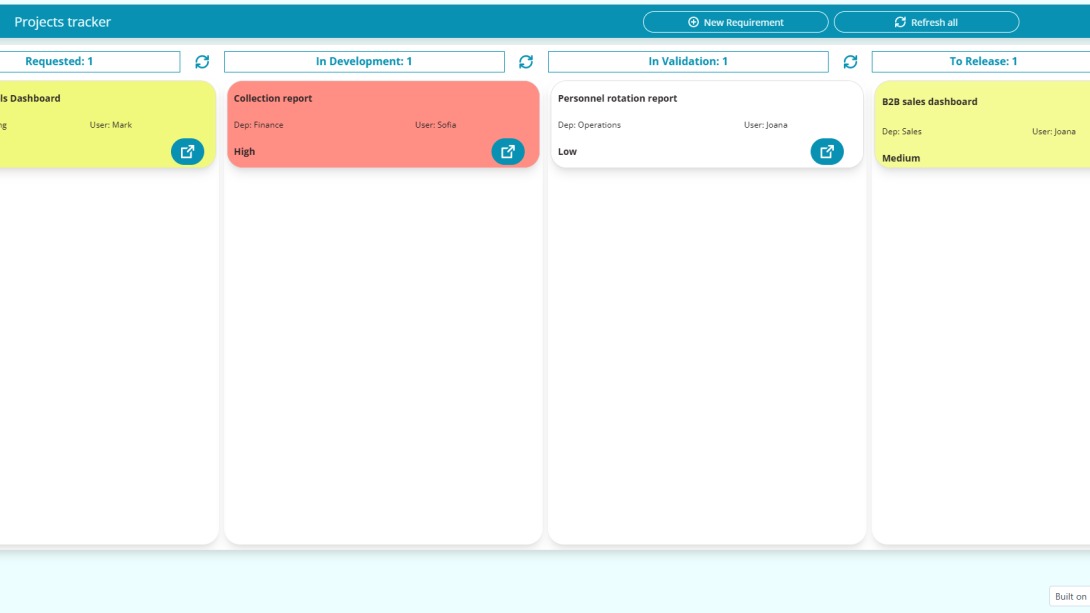The height and width of the screenshot is (613, 1090).
Task: Click the refresh icon inside Refresh all button
Action: [899, 21]
